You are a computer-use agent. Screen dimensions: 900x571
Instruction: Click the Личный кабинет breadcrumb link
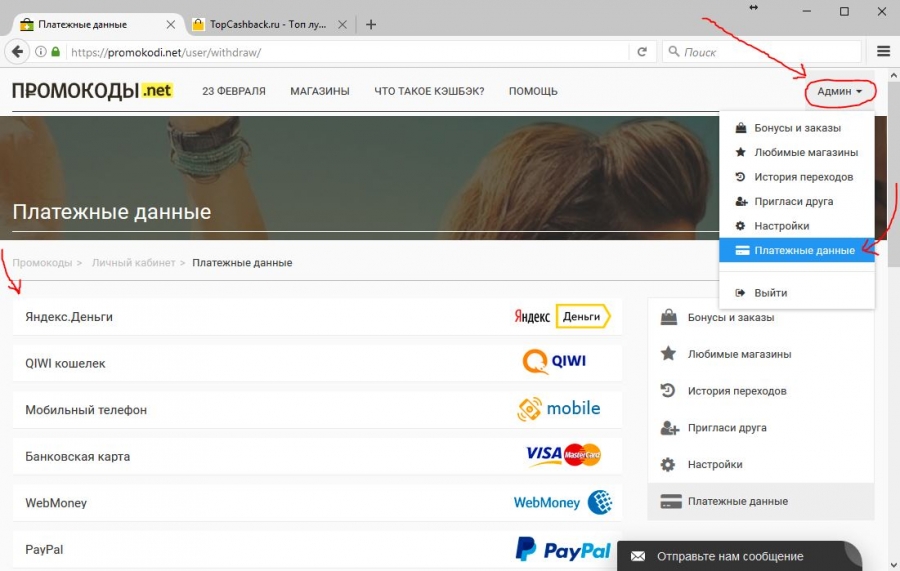point(134,263)
